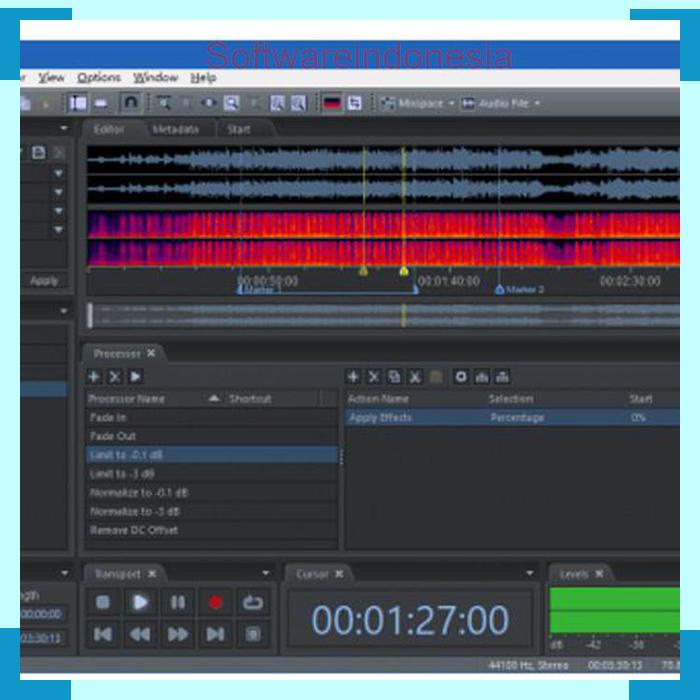700x700 pixels.
Task: Click the right zoom icon of the pair
Action: tap(298, 103)
